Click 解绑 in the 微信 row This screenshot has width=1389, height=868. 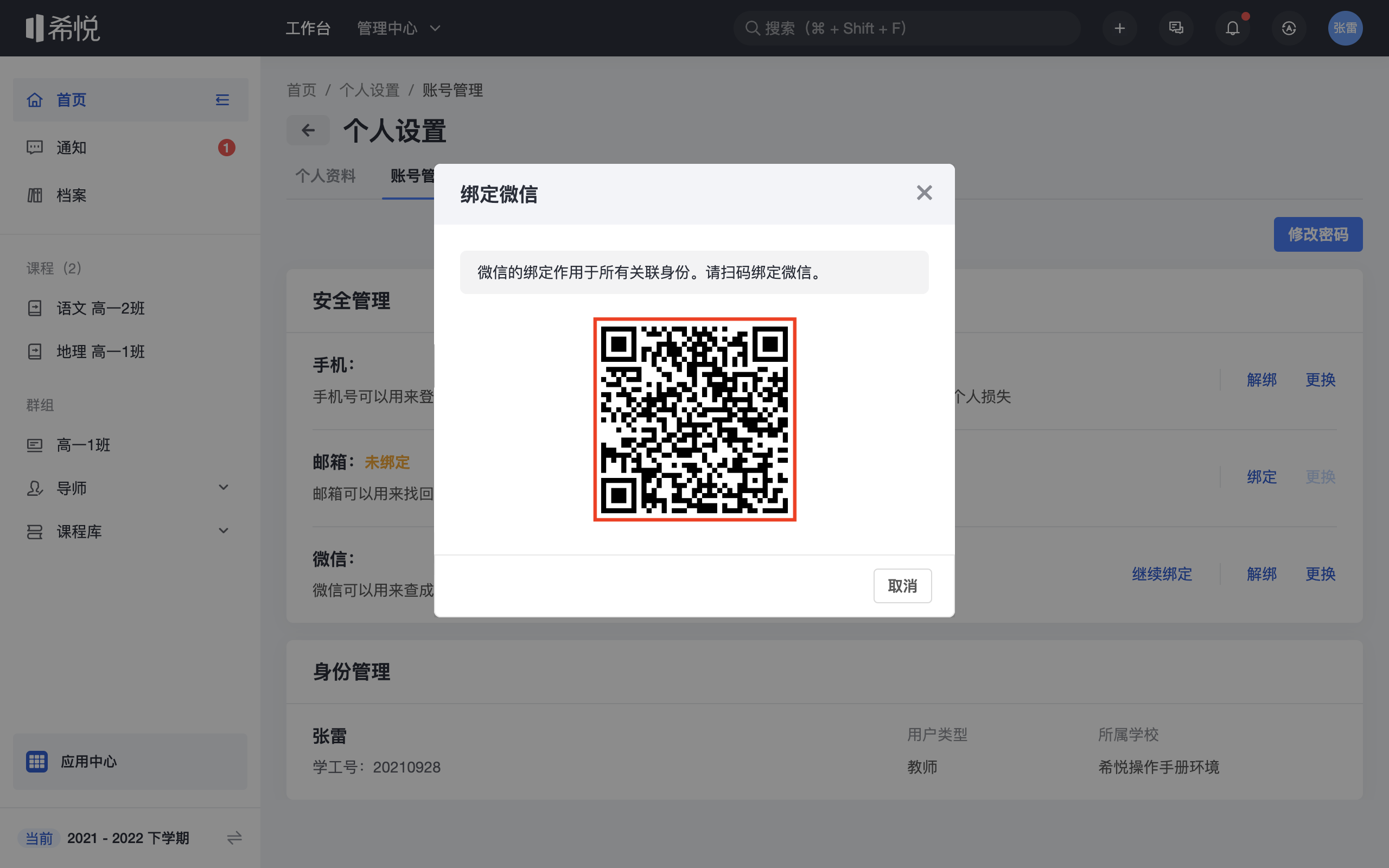click(1261, 573)
